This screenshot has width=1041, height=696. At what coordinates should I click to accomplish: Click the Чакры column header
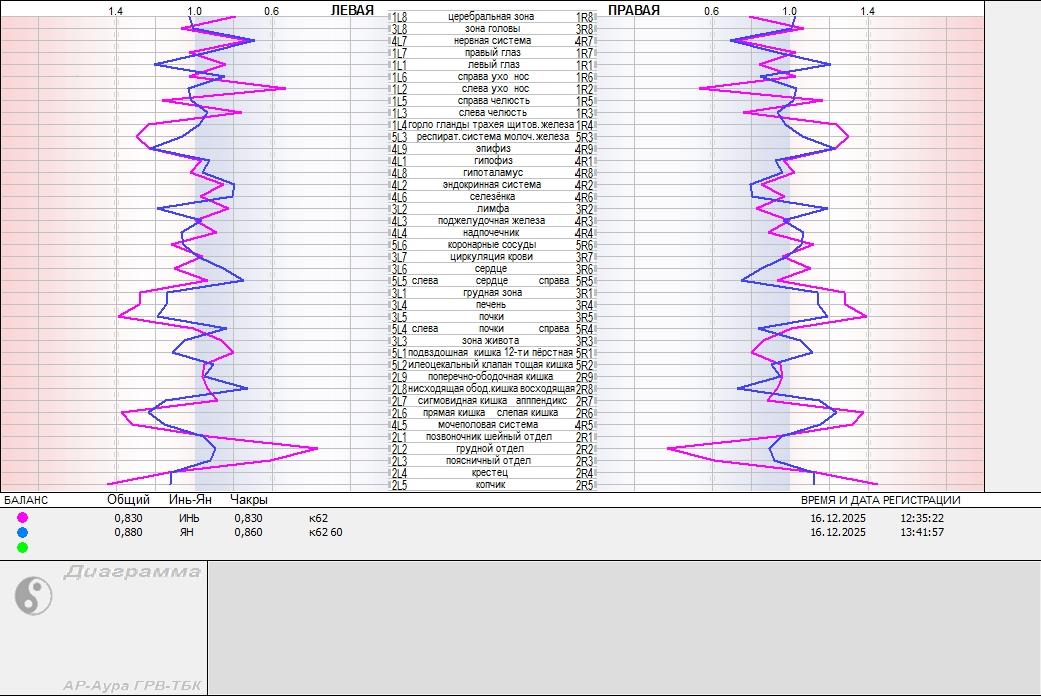pyautogui.click(x=249, y=500)
